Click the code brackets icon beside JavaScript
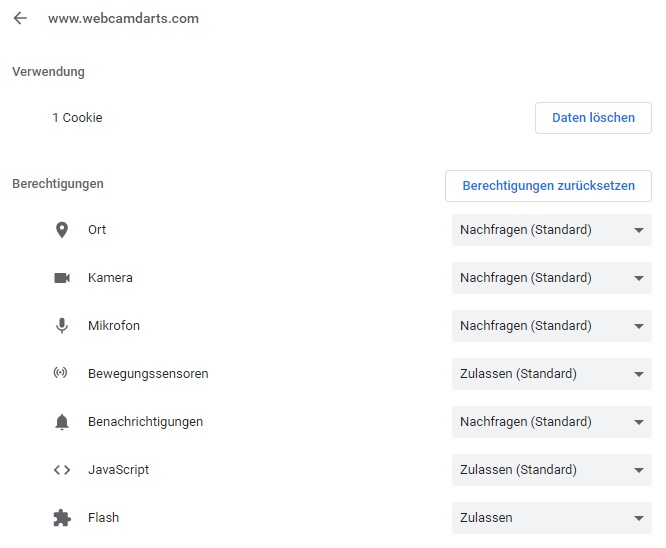 click(x=62, y=470)
